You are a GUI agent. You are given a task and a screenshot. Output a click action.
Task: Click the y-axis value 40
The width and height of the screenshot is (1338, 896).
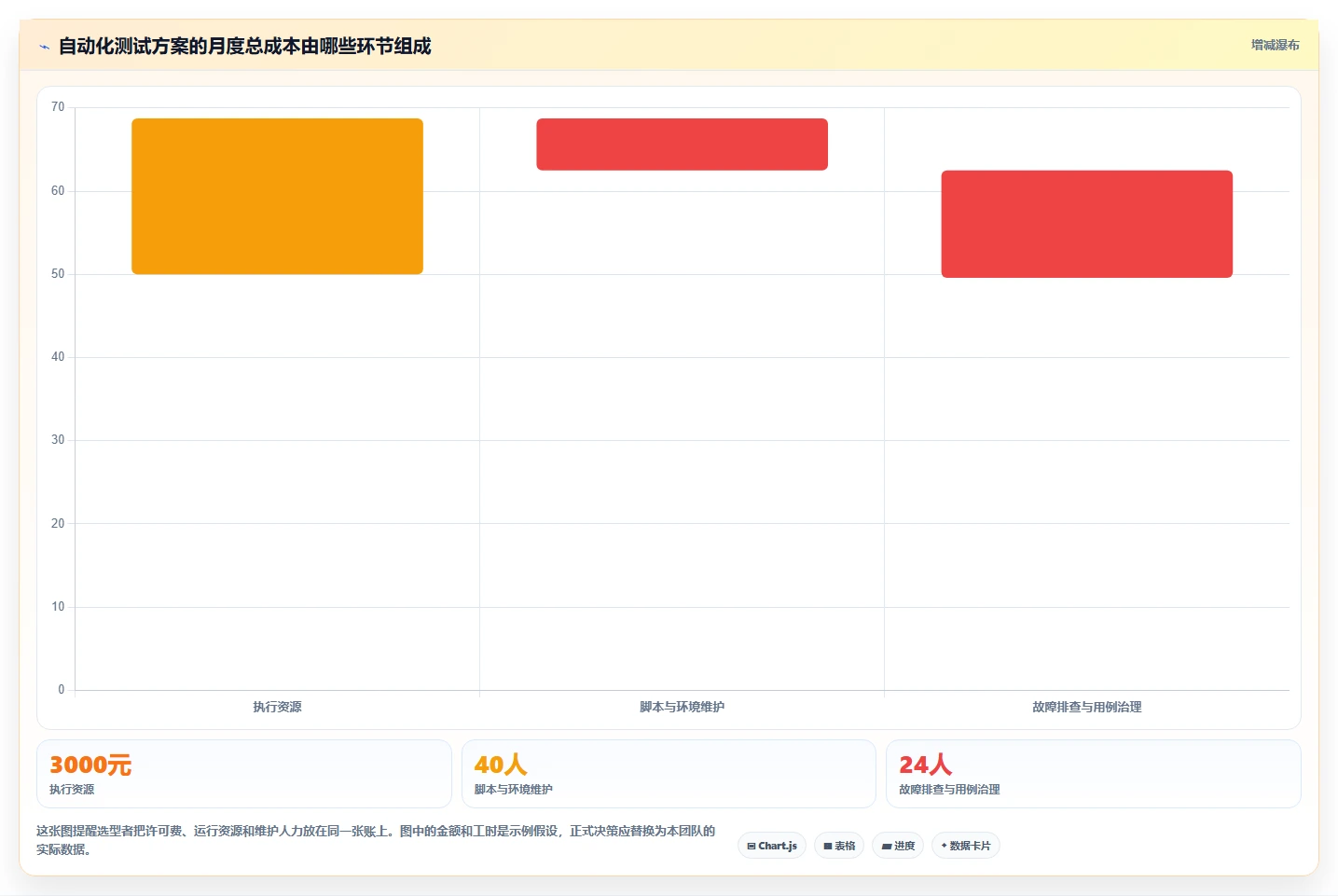(58, 357)
